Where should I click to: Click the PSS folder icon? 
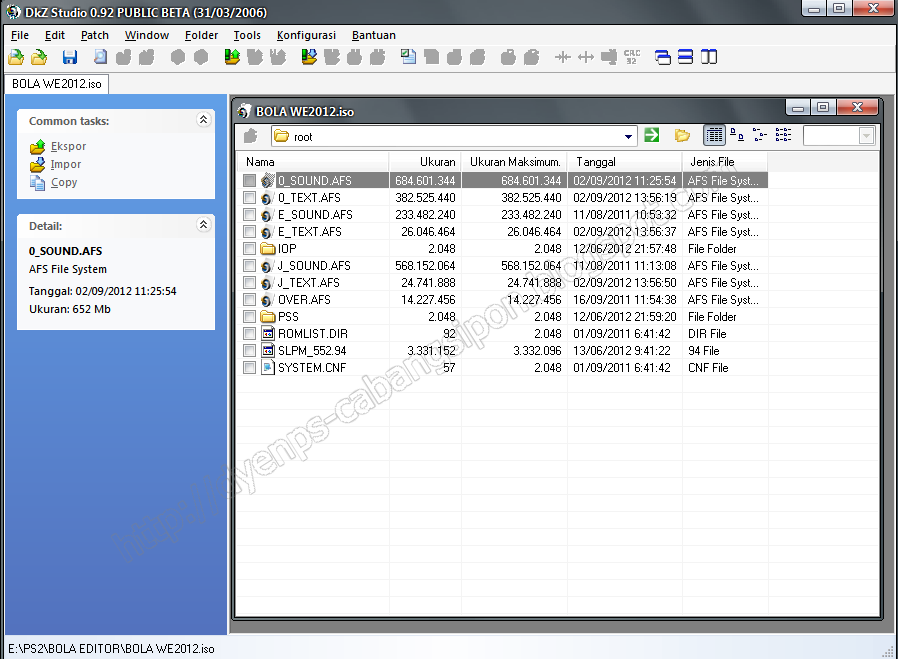pos(267,317)
